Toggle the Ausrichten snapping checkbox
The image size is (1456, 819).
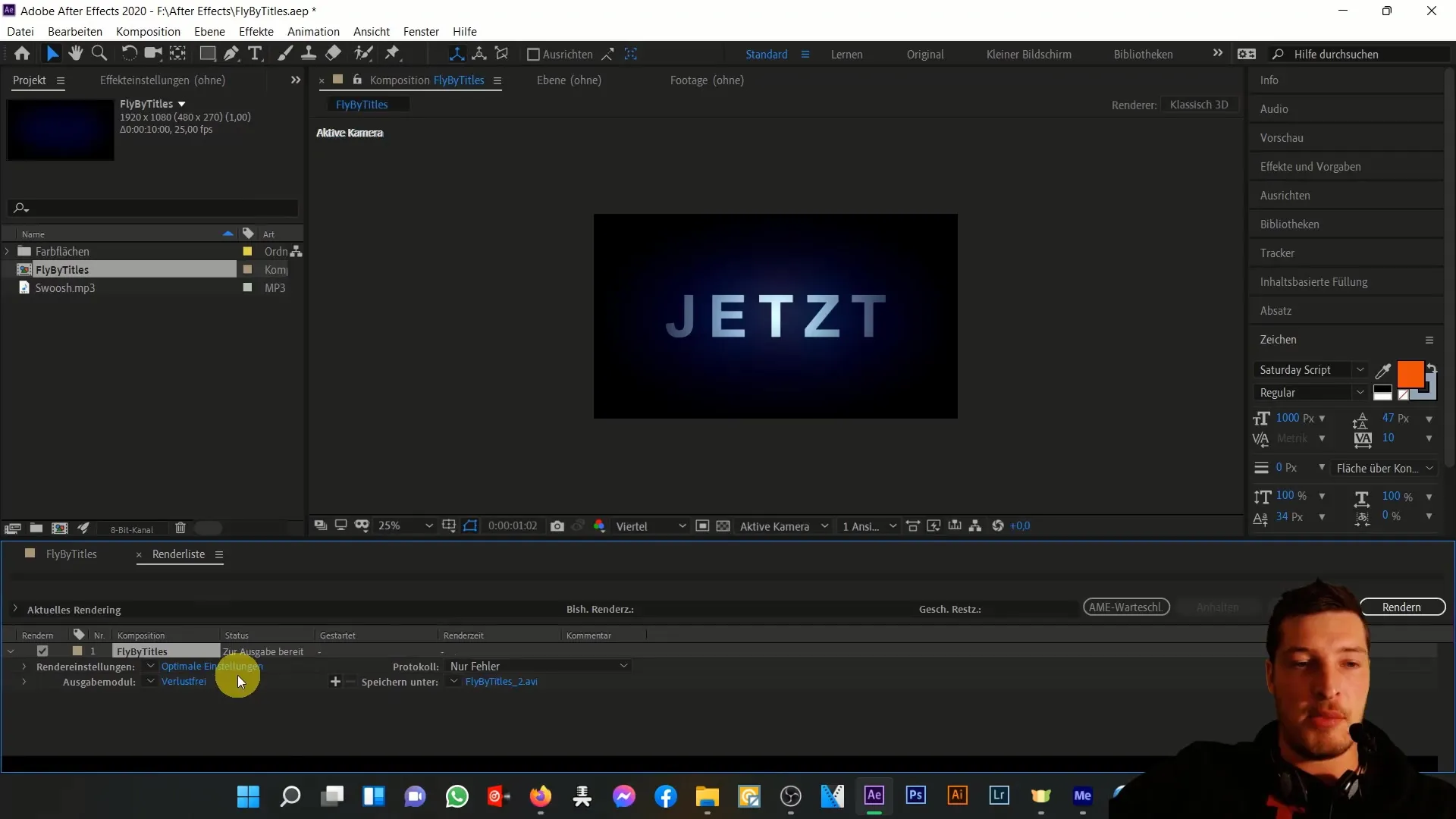pos(533,55)
